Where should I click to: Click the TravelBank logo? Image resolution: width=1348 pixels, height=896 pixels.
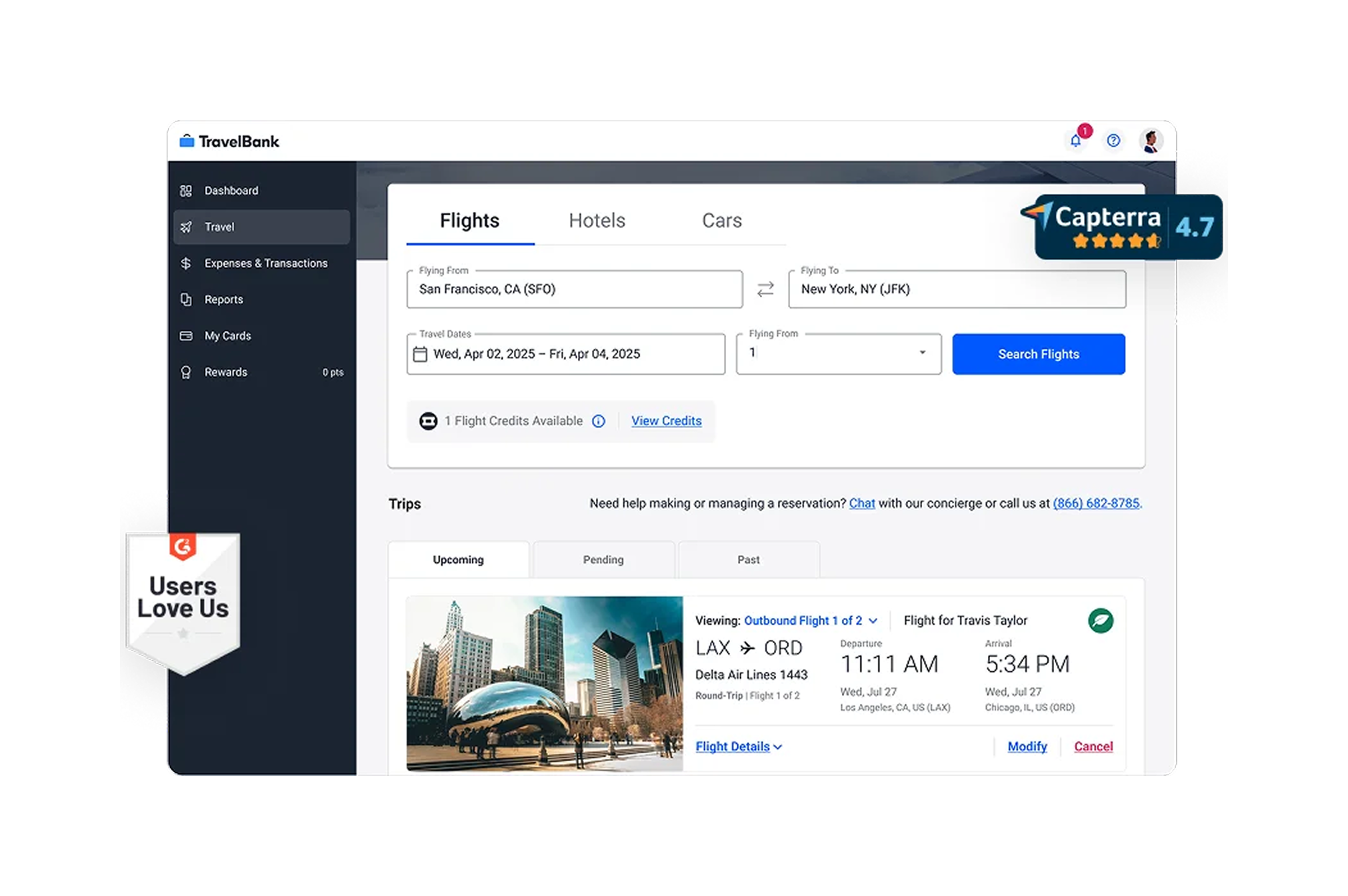pyautogui.click(x=229, y=141)
